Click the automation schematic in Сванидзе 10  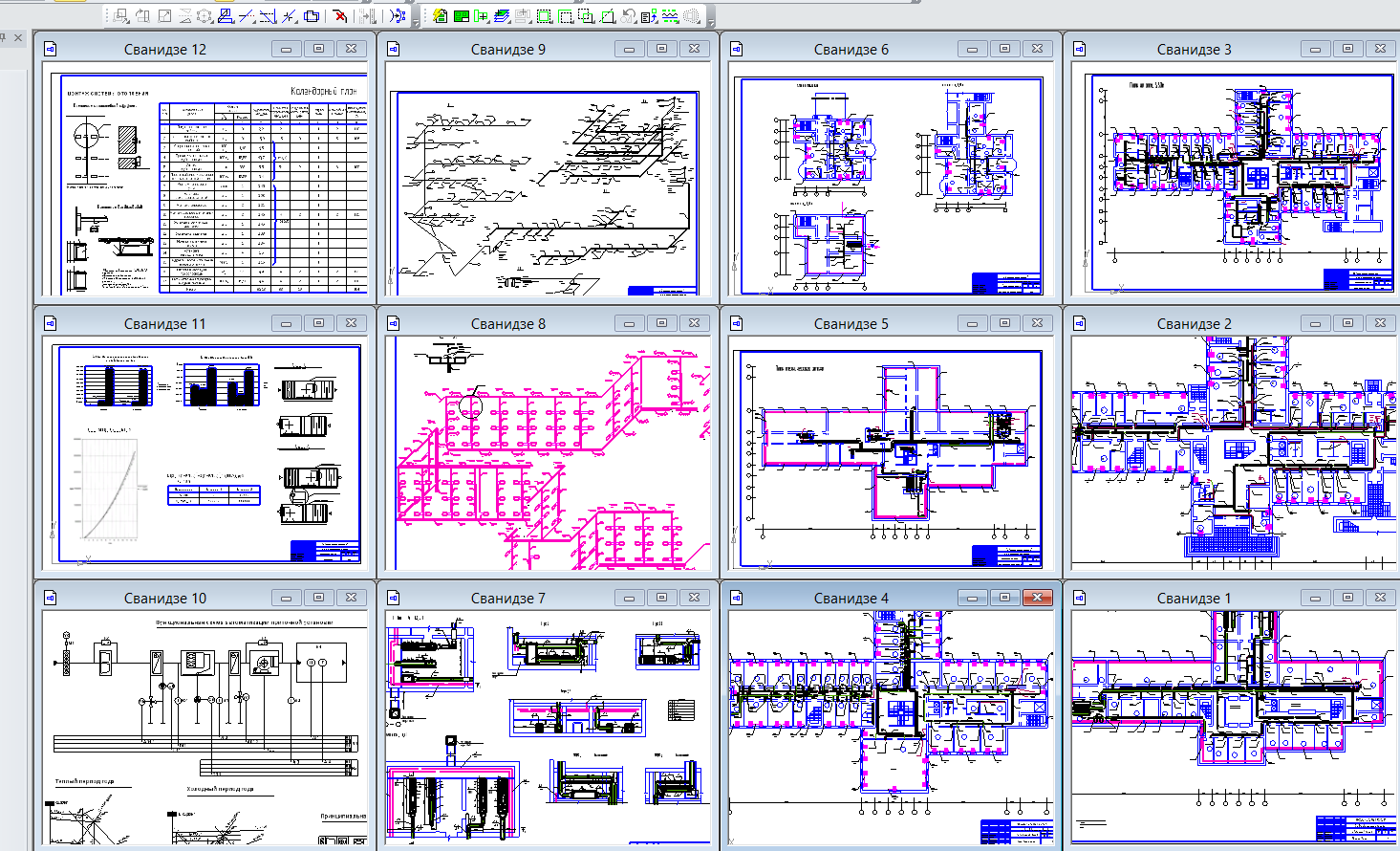[x=205, y=729]
